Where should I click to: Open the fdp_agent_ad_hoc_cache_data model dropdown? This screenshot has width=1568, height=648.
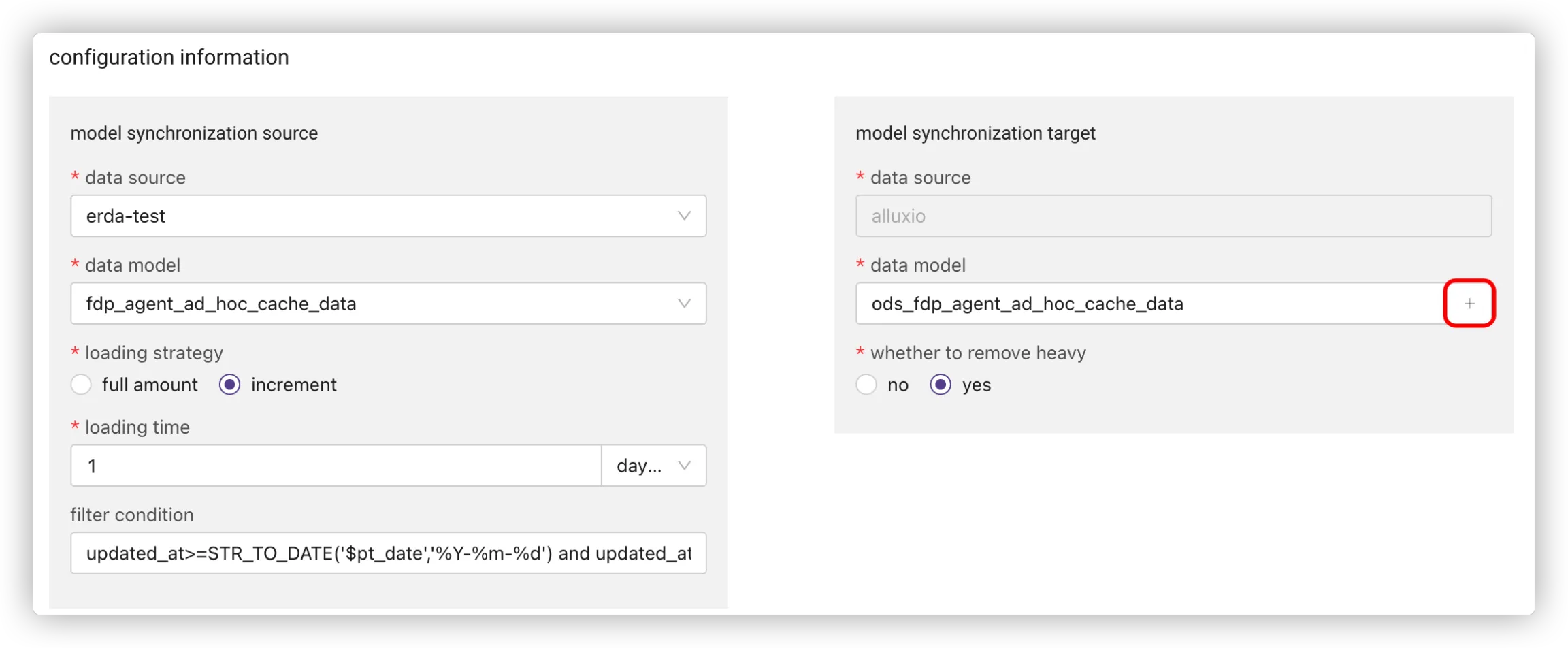[x=374, y=304]
